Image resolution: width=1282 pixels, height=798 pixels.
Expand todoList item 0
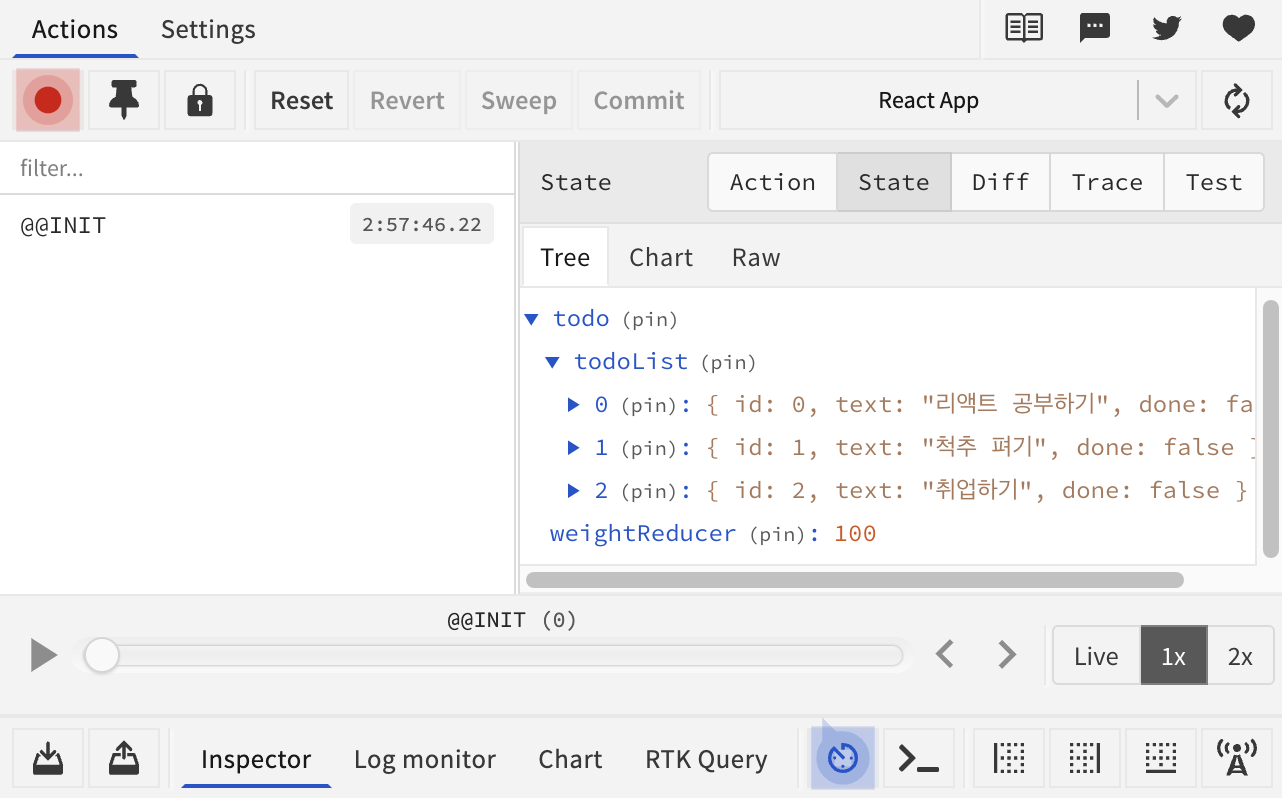(x=574, y=405)
